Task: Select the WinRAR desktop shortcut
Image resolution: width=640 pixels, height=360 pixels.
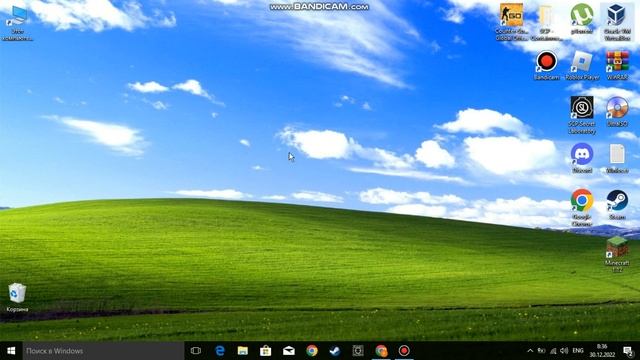Action: (x=617, y=65)
